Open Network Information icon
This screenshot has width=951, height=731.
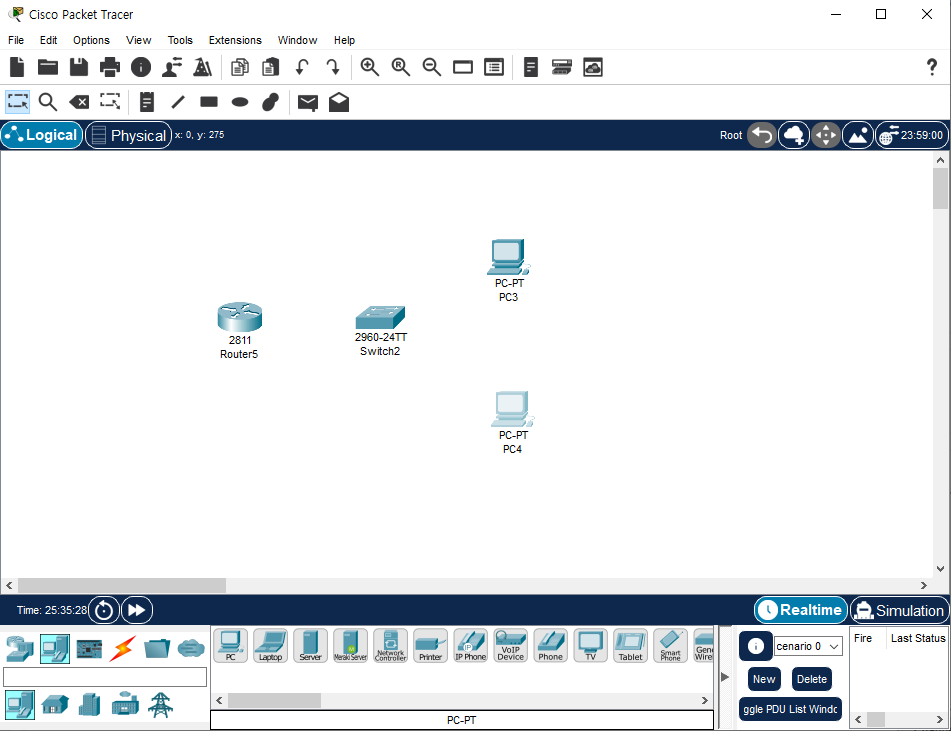[141, 67]
